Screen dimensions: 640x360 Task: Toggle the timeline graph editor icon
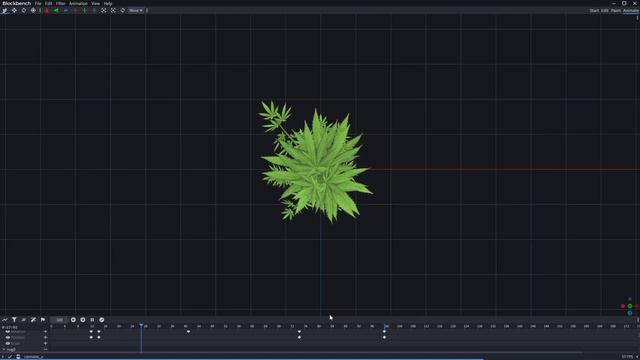[x=5, y=320]
